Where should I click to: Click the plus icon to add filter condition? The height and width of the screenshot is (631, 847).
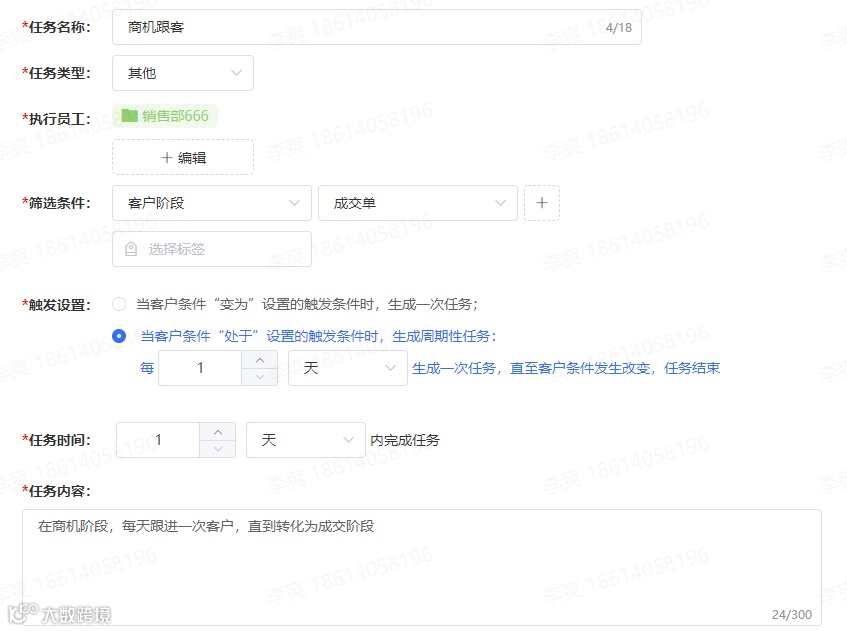click(542, 202)
